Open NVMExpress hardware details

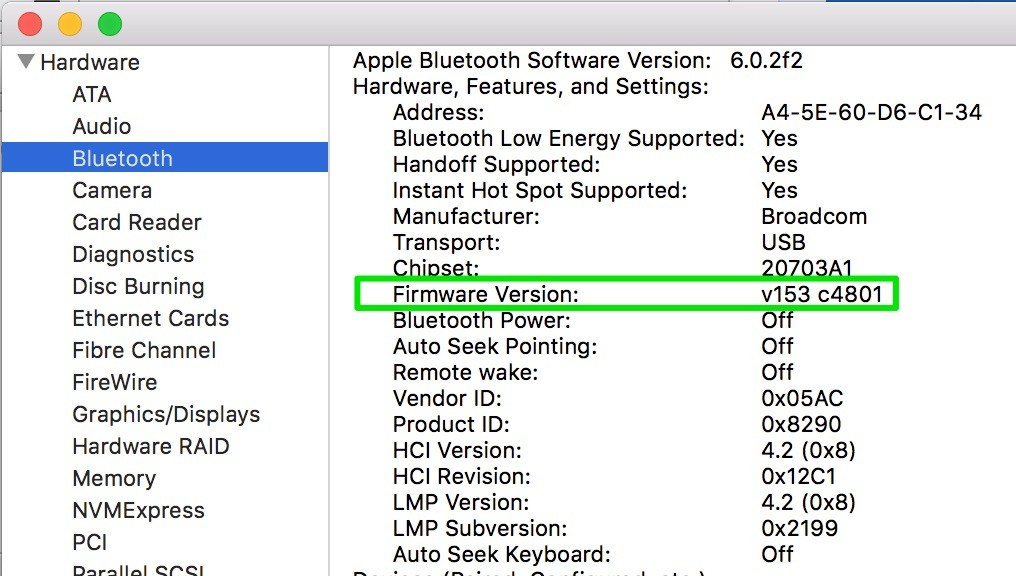click(x=138, y=511)
